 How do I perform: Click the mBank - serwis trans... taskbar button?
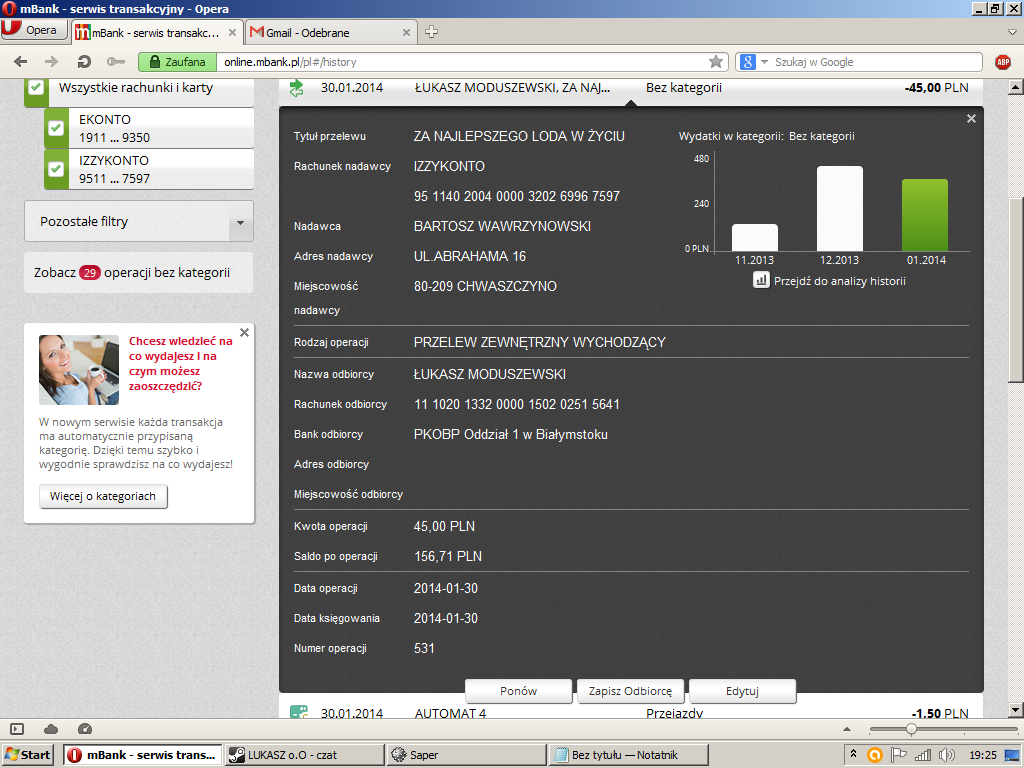click(142, 755)
